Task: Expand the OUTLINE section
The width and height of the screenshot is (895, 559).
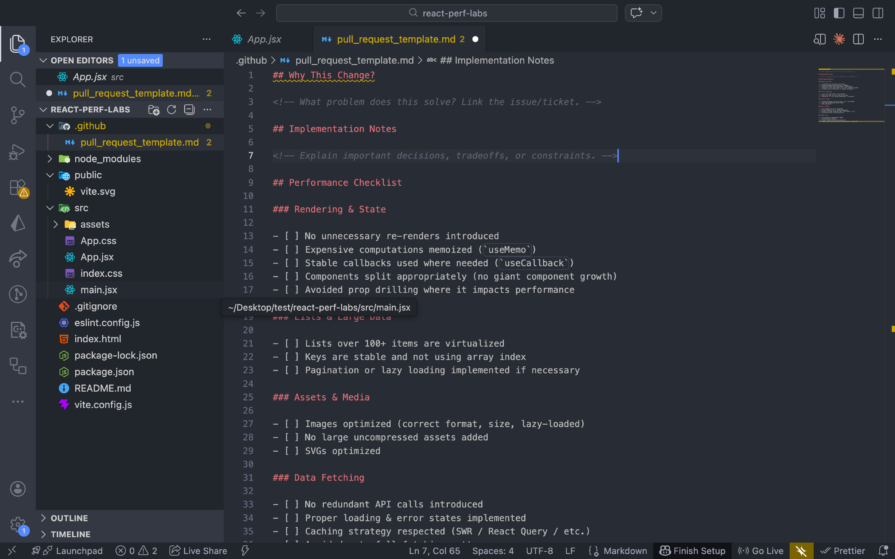Action: point(69,518)
